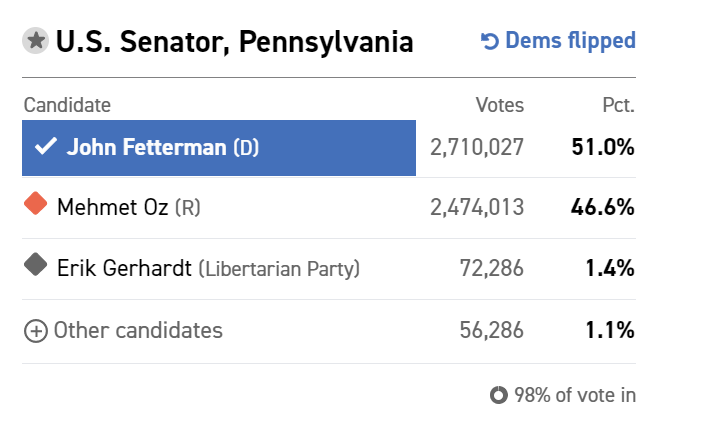This screenshot has width=704, height=447.
Task: Click Fetterman's 2,710,027 vote count
Action: click(477, 148)
